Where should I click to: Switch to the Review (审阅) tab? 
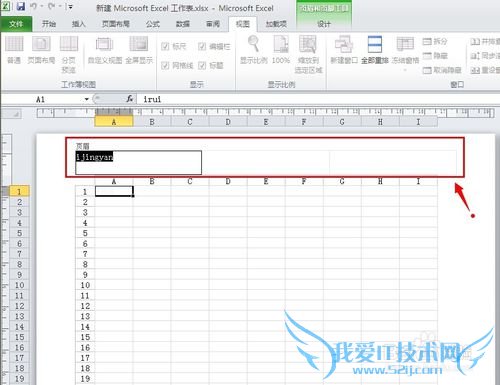[x=213, y=24]
